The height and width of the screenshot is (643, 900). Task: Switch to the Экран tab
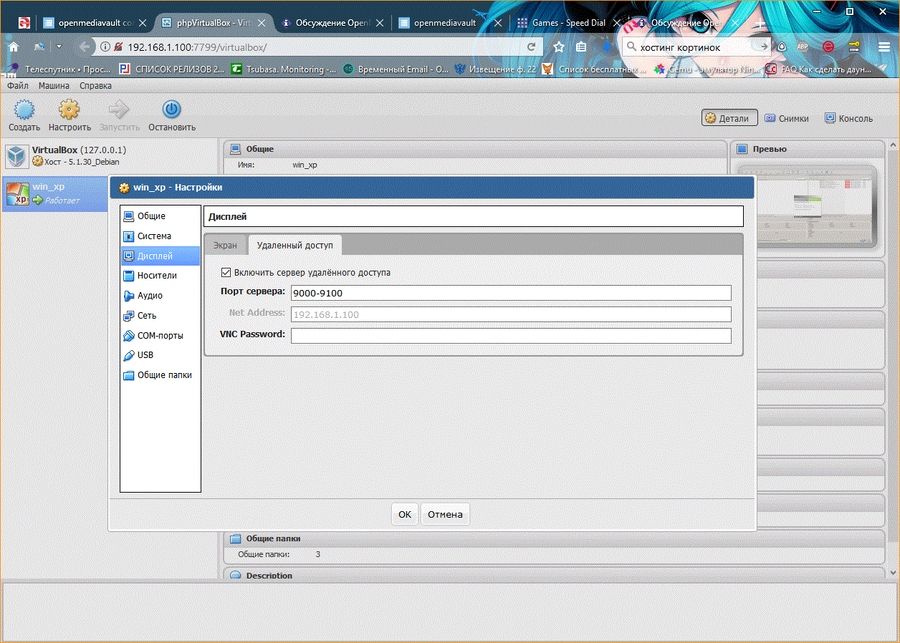(x=224, y=245)
